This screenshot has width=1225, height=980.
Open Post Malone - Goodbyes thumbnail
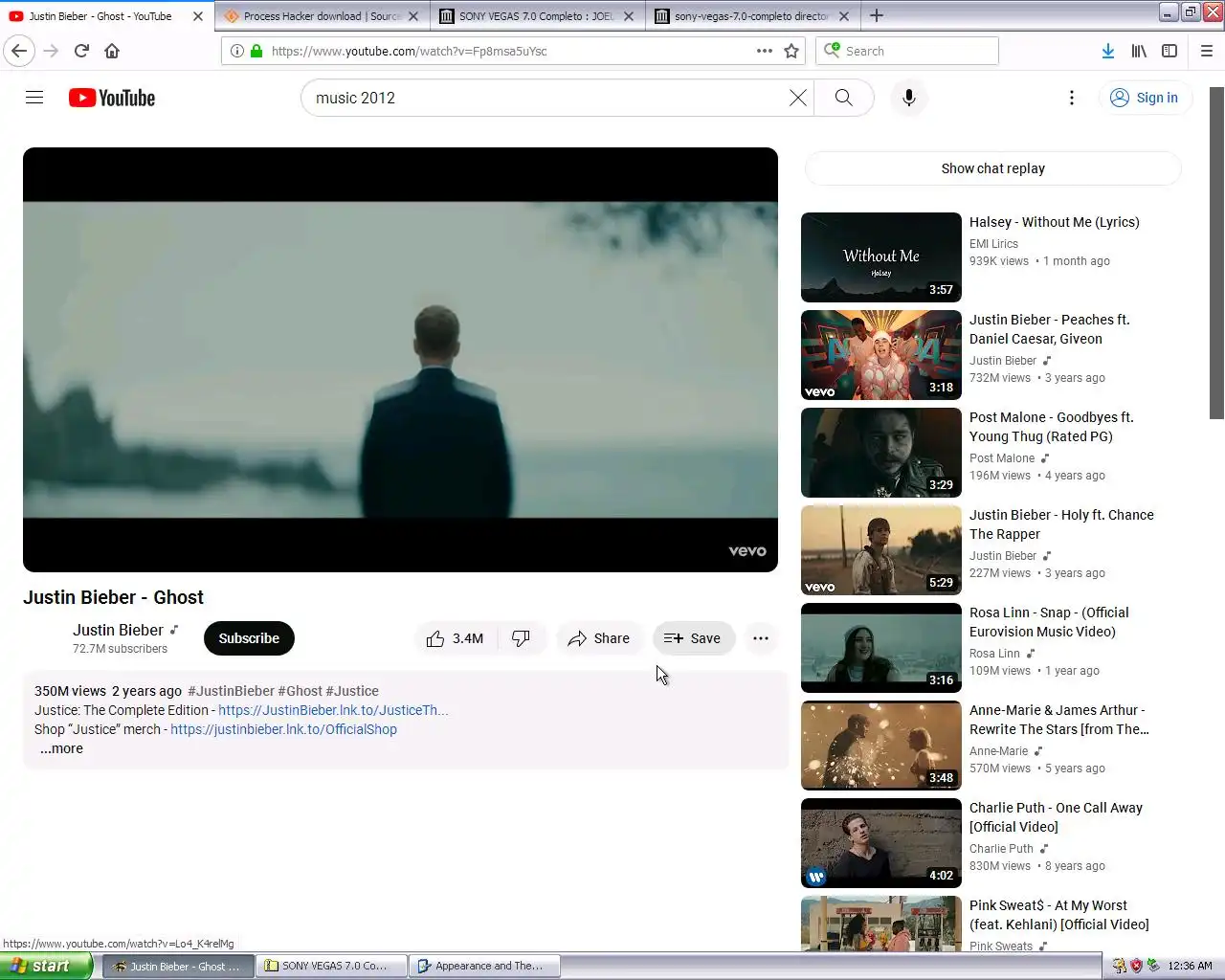tap(881, 453)
